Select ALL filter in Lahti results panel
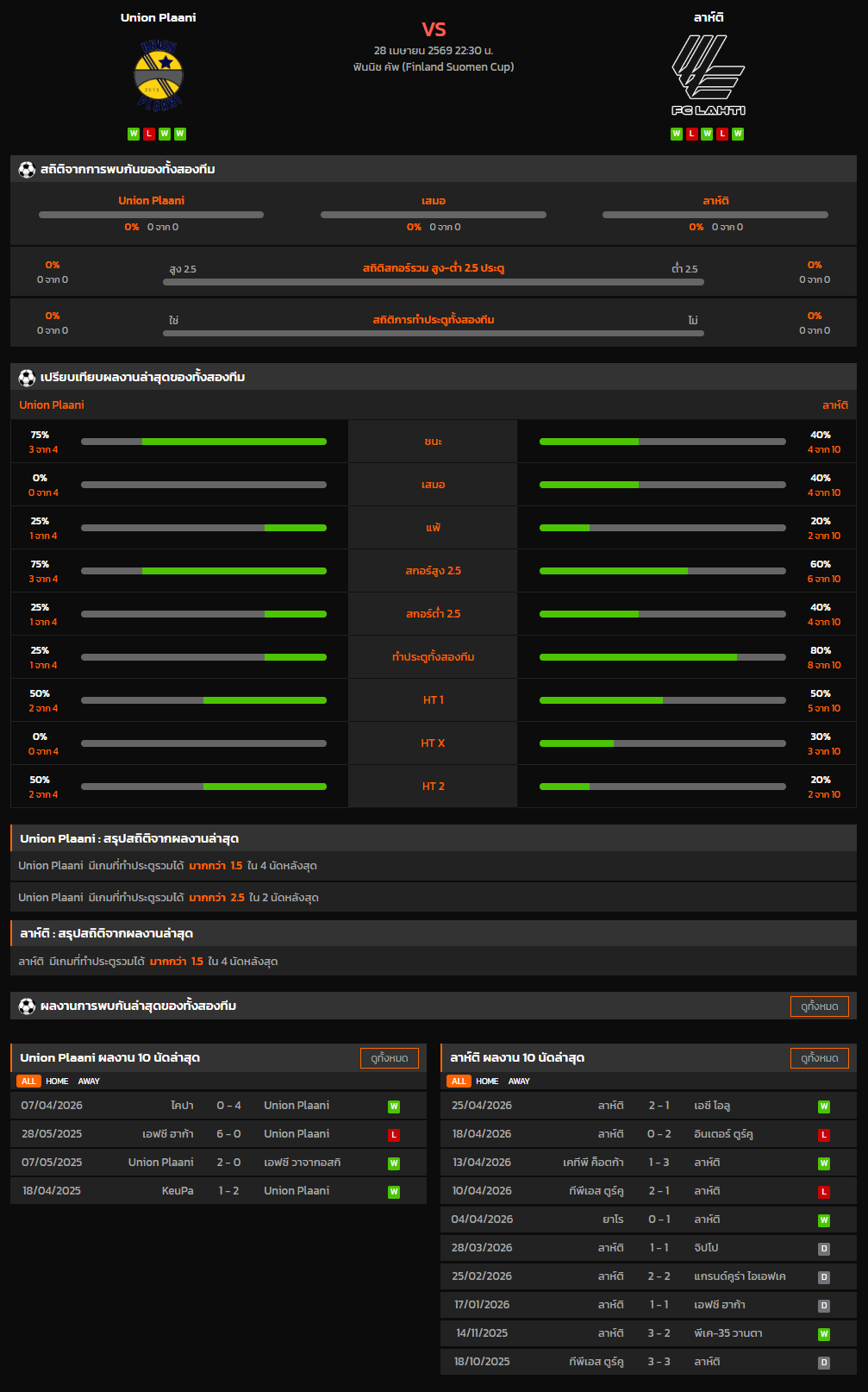 (459, 1082)
